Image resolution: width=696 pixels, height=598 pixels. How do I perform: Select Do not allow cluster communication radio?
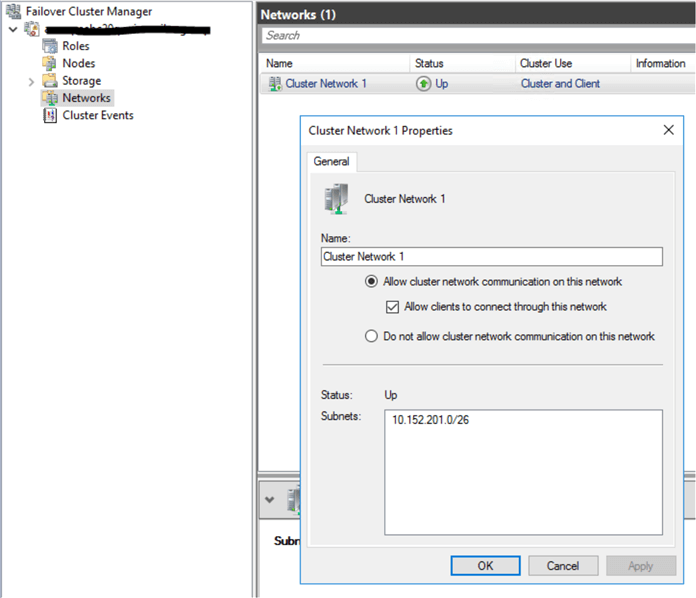[371, 336]
